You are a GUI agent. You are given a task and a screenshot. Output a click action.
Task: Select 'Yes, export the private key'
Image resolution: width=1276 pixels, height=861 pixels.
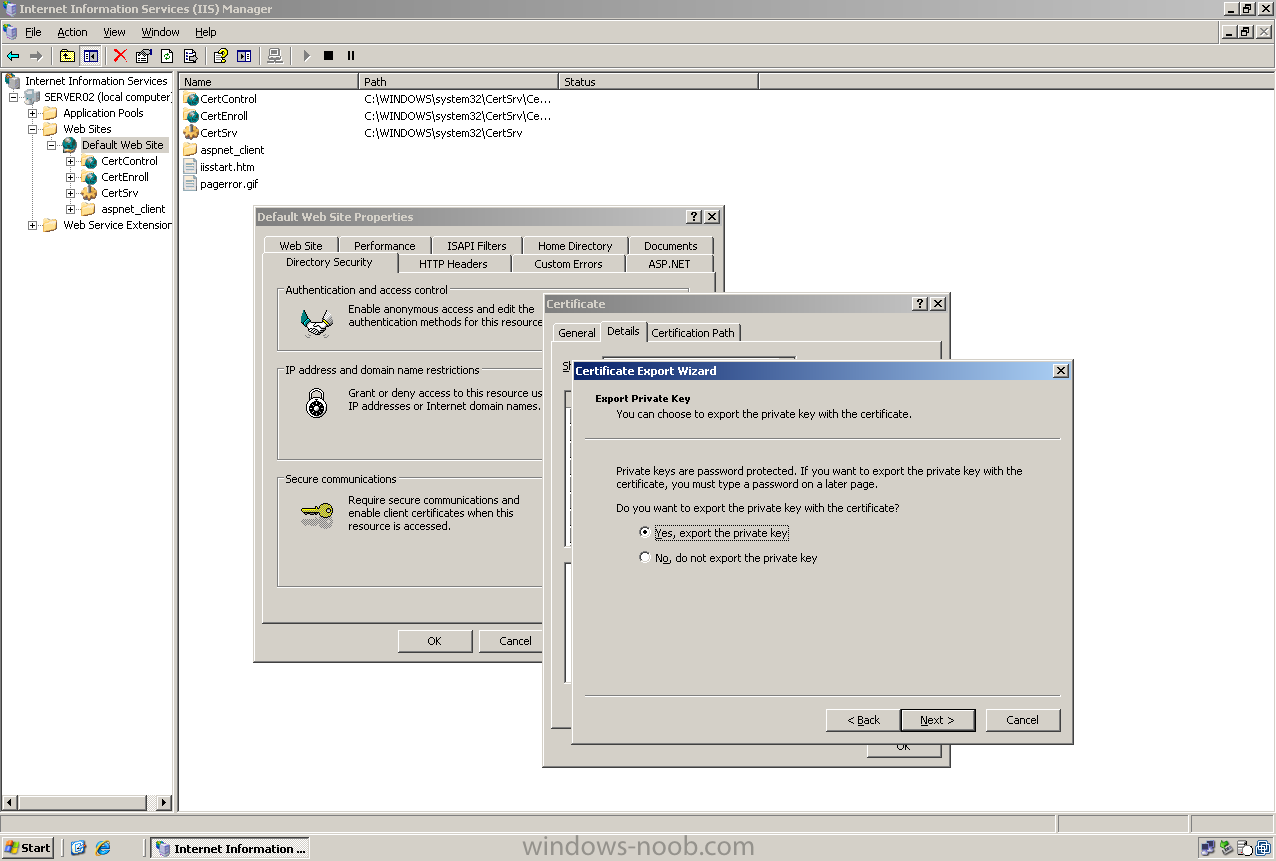pyautogui.click(x=645, y=533)
